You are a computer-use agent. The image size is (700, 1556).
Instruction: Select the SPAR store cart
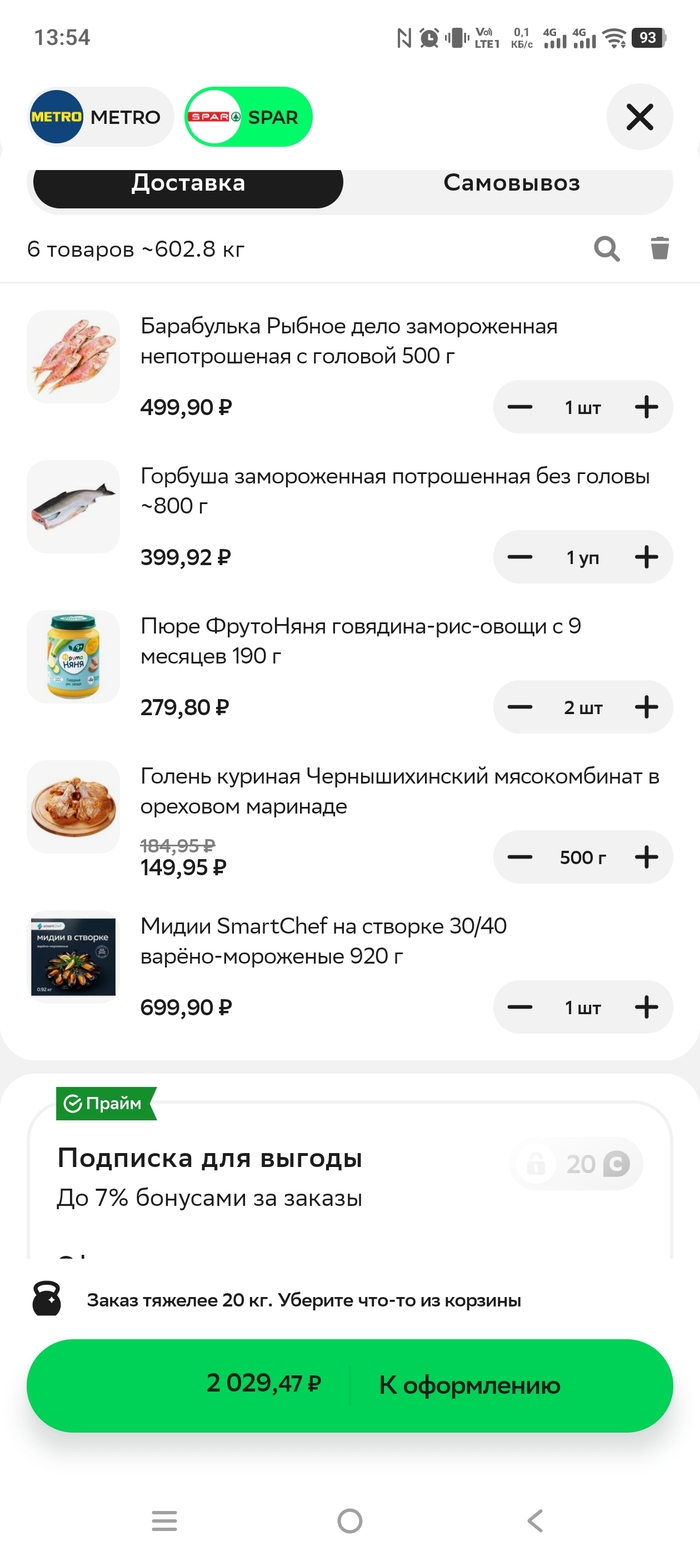click(x=249, y=117)
